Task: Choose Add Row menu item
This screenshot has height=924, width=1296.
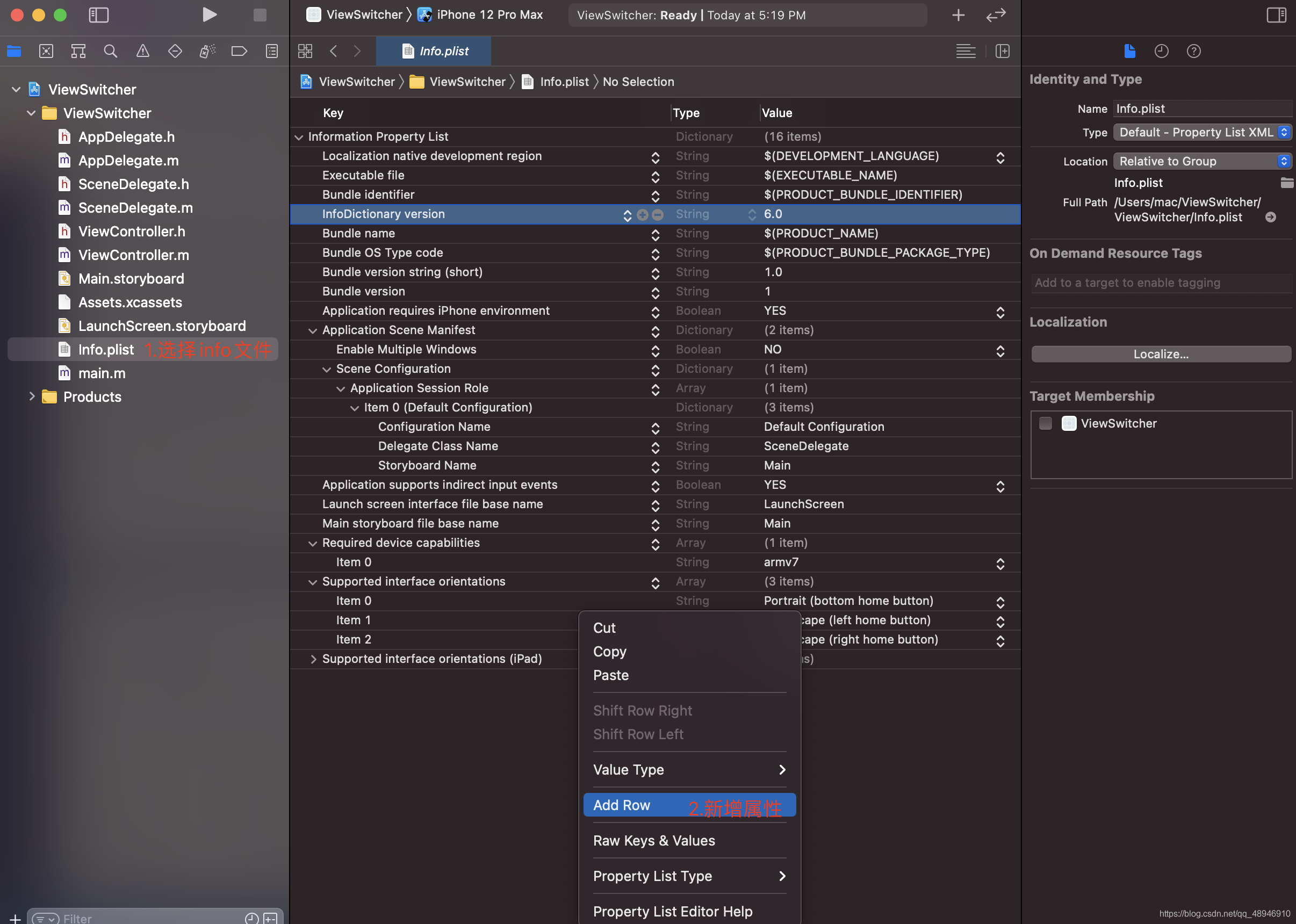Action: point(689,805)
